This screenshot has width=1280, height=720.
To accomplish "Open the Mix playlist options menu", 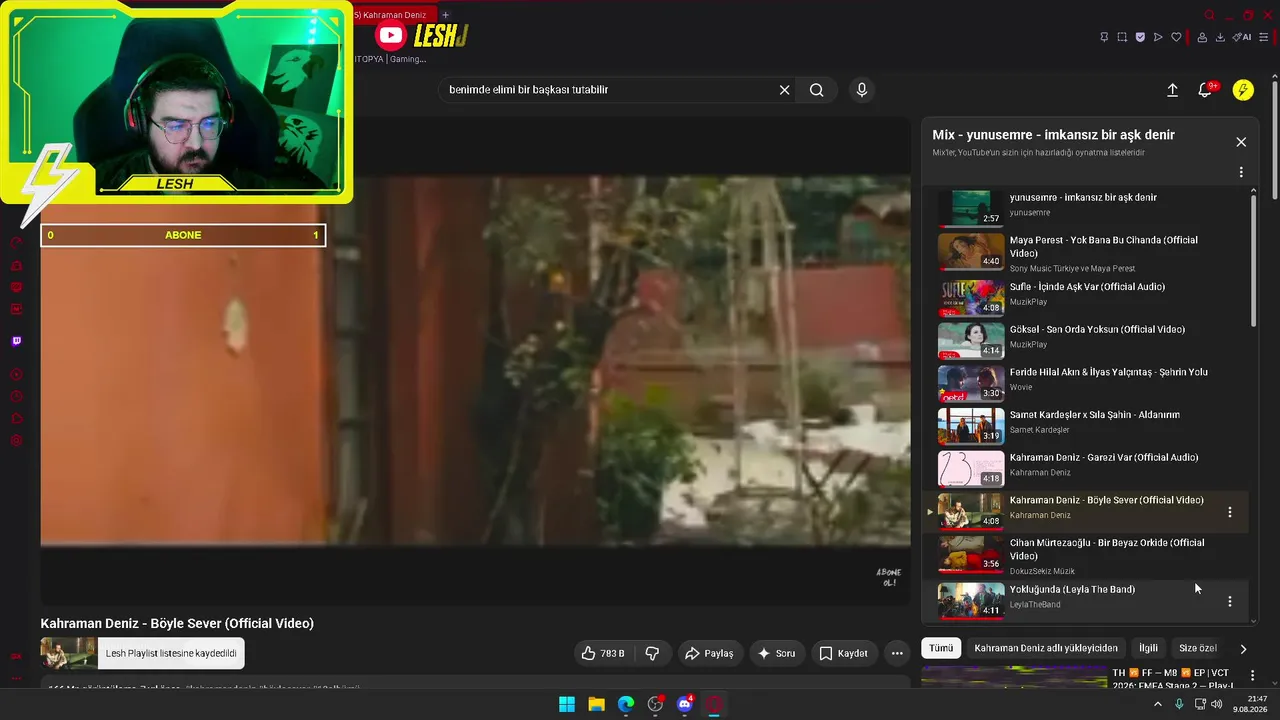I will click(1241, 172).
